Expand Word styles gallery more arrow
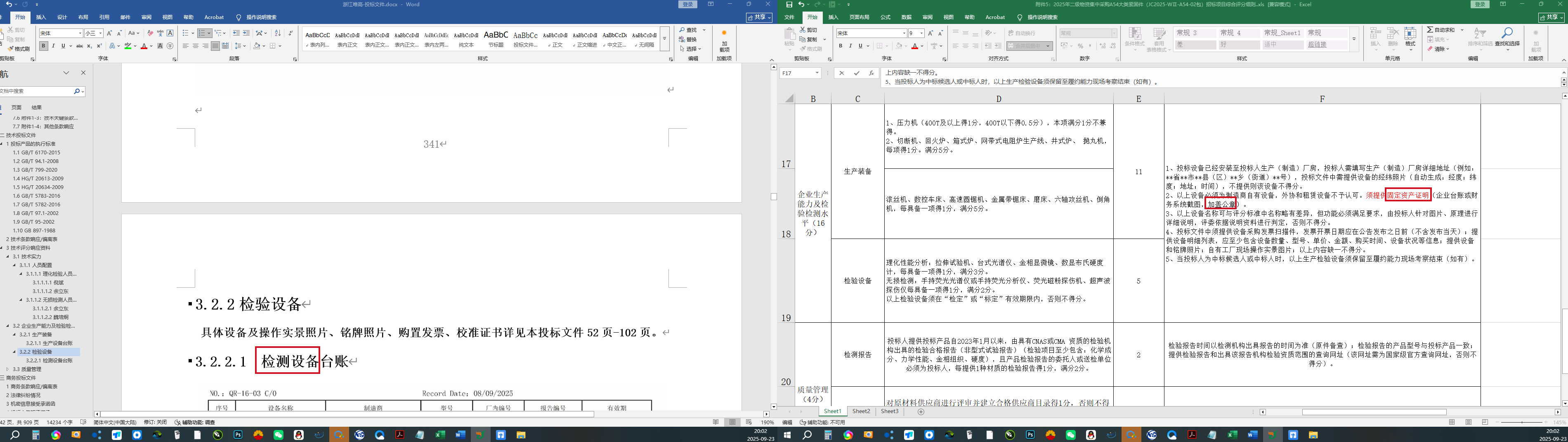 point(665,39)
